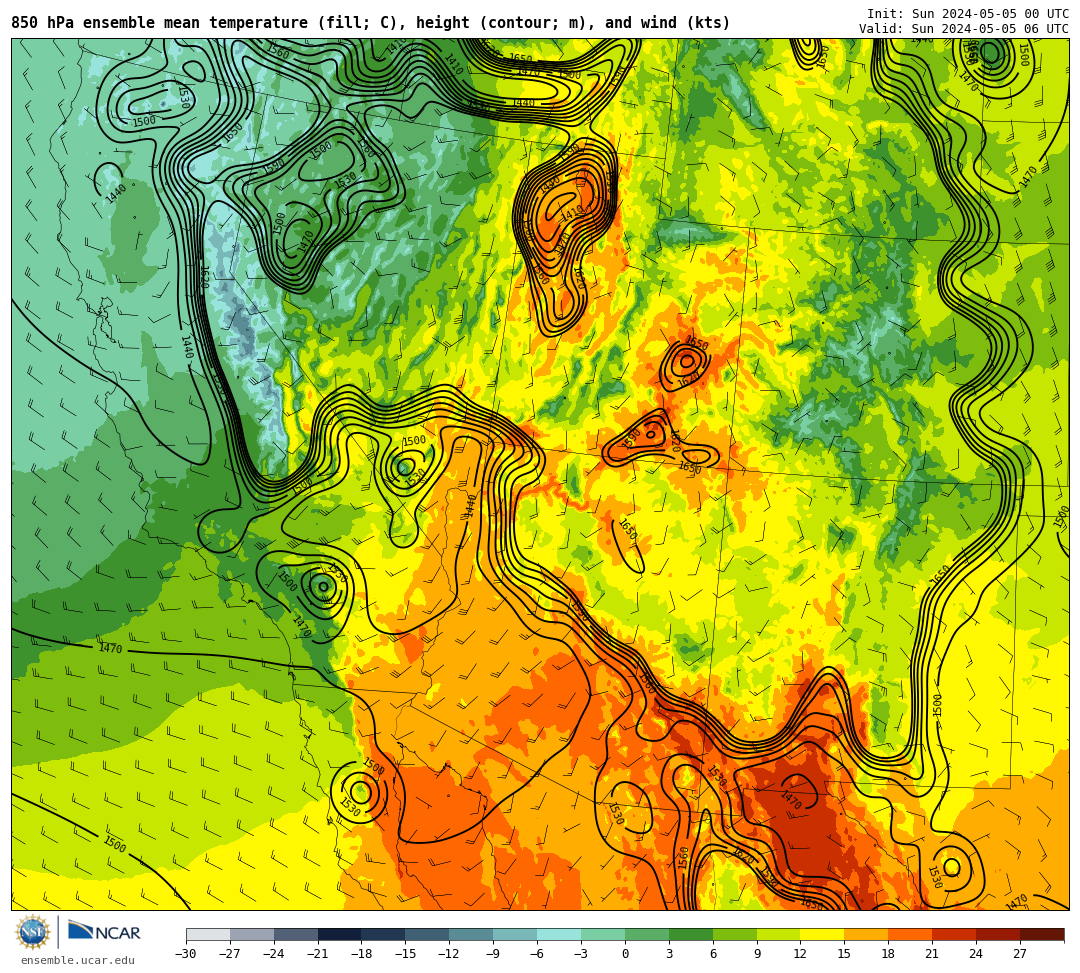Pick the colorbar swatch between 18 and 21
Viewport: 1080px width, 973px height.
pyautogui.click(x=911, y=934)
